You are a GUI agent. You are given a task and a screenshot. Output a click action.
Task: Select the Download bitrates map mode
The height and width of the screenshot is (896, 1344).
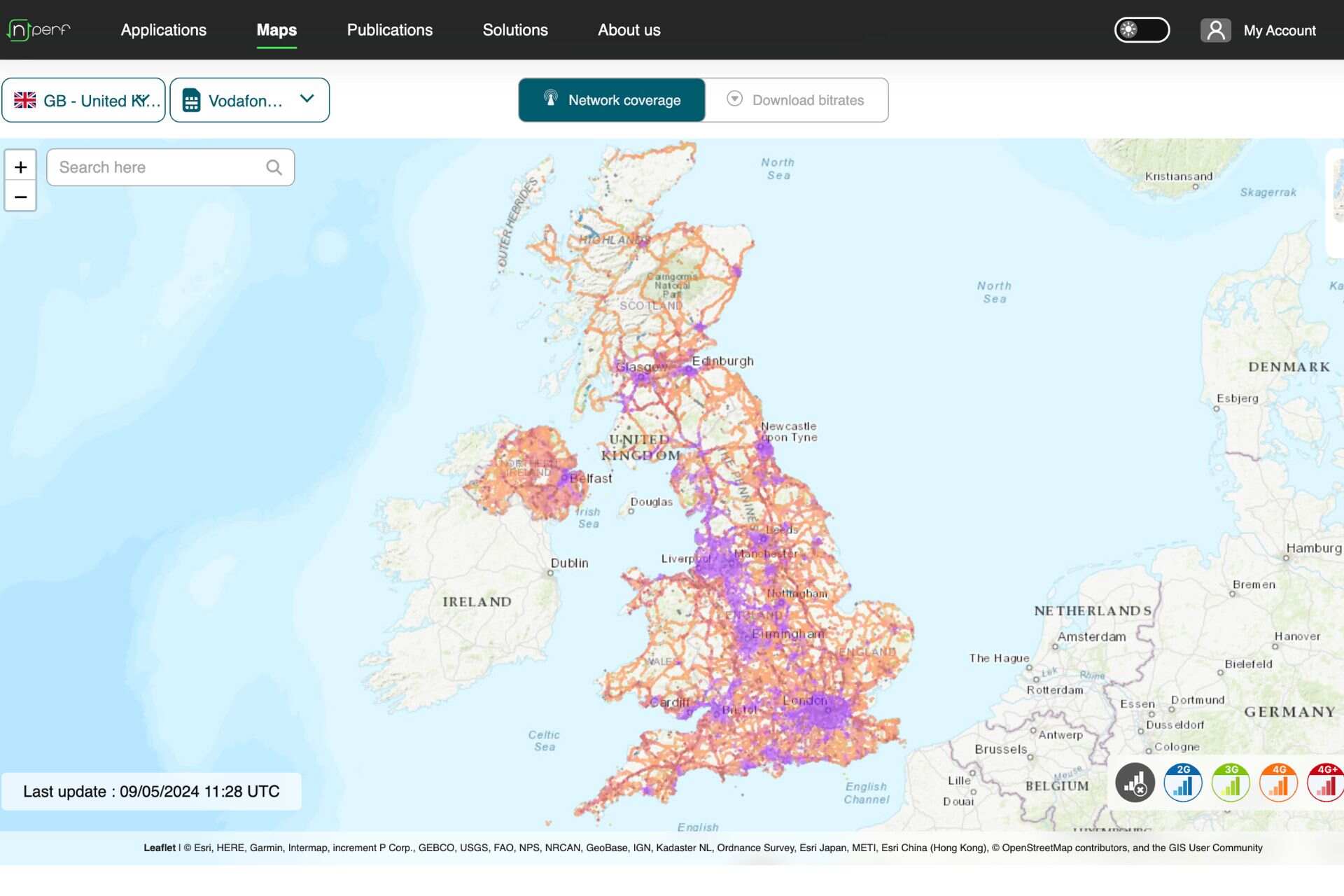pos(796,100)
